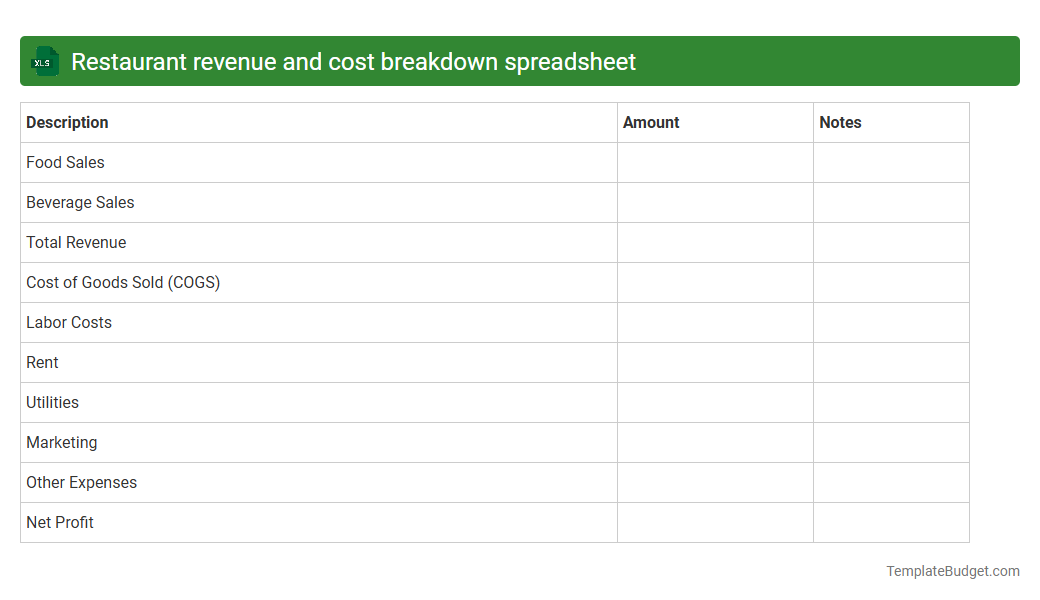
Task: Select the Total Revenue row label
Action: pyautogui.click(x=76, y=242)
